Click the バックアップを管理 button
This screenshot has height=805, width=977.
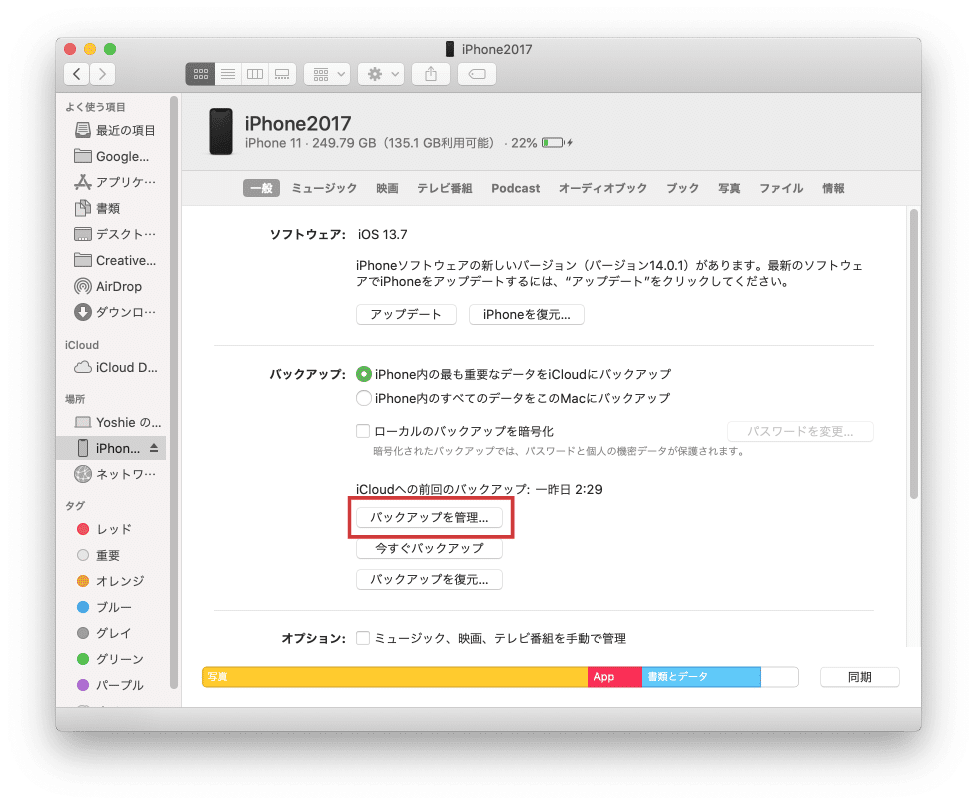(x=429, y=517)
